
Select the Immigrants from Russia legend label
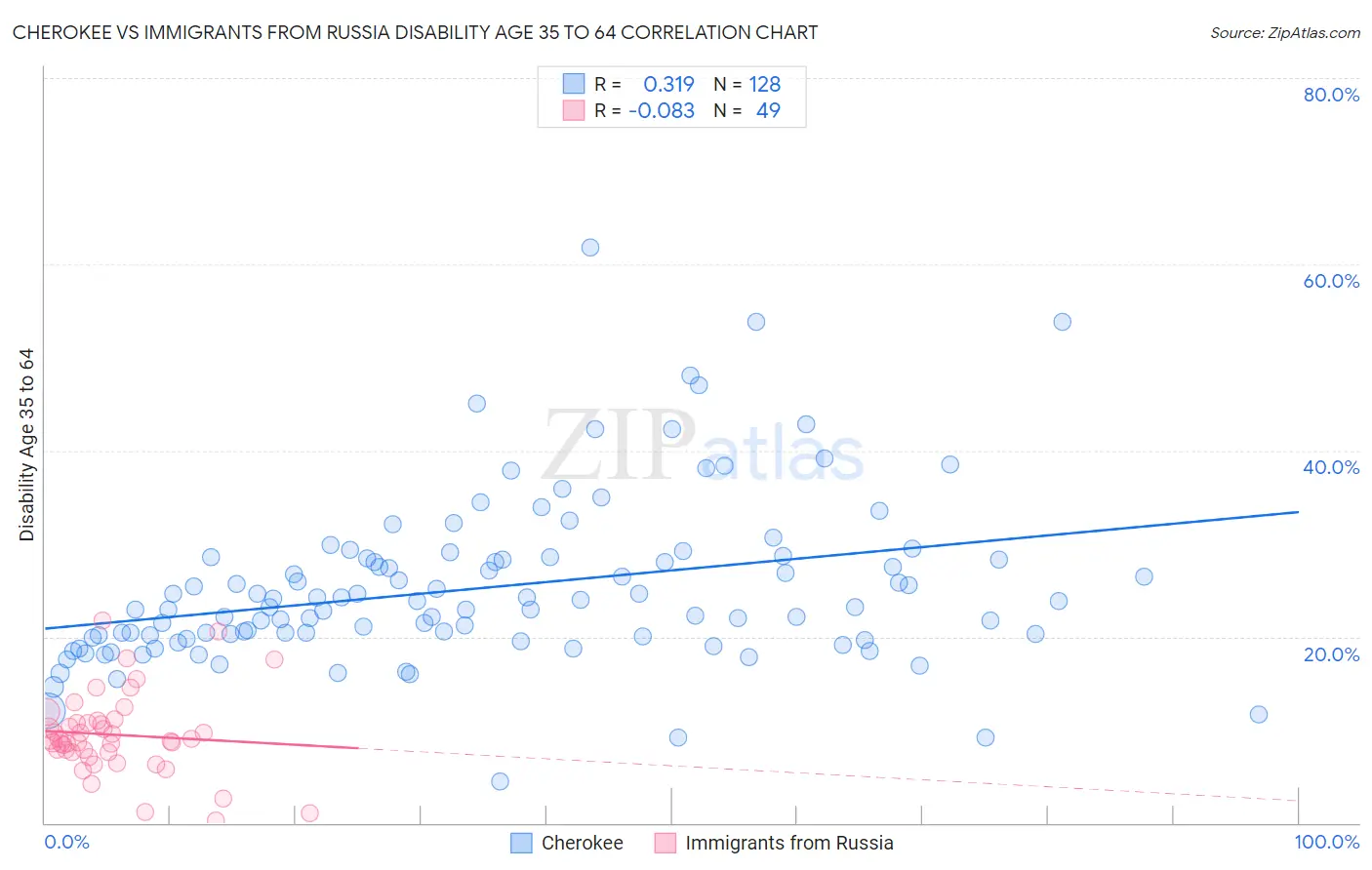point(789,843)
